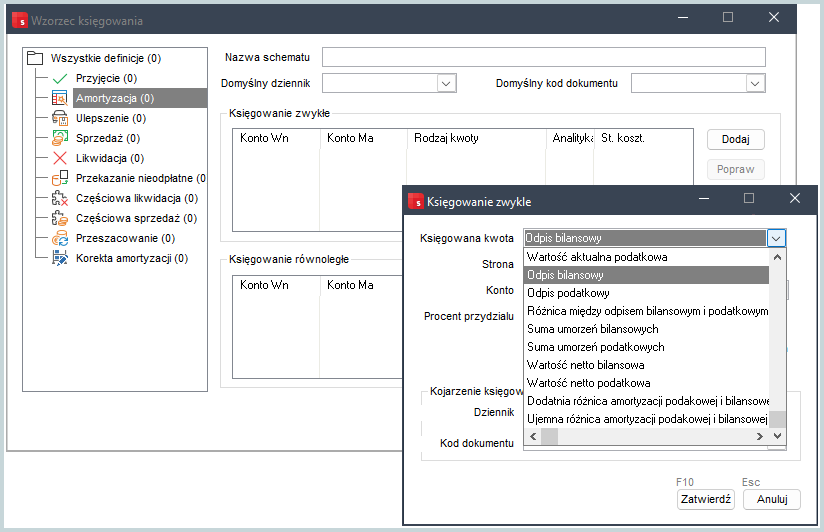Click the horizontal scroll left arrow
Viewport: 824px width, 532px height.
point(533,436)
